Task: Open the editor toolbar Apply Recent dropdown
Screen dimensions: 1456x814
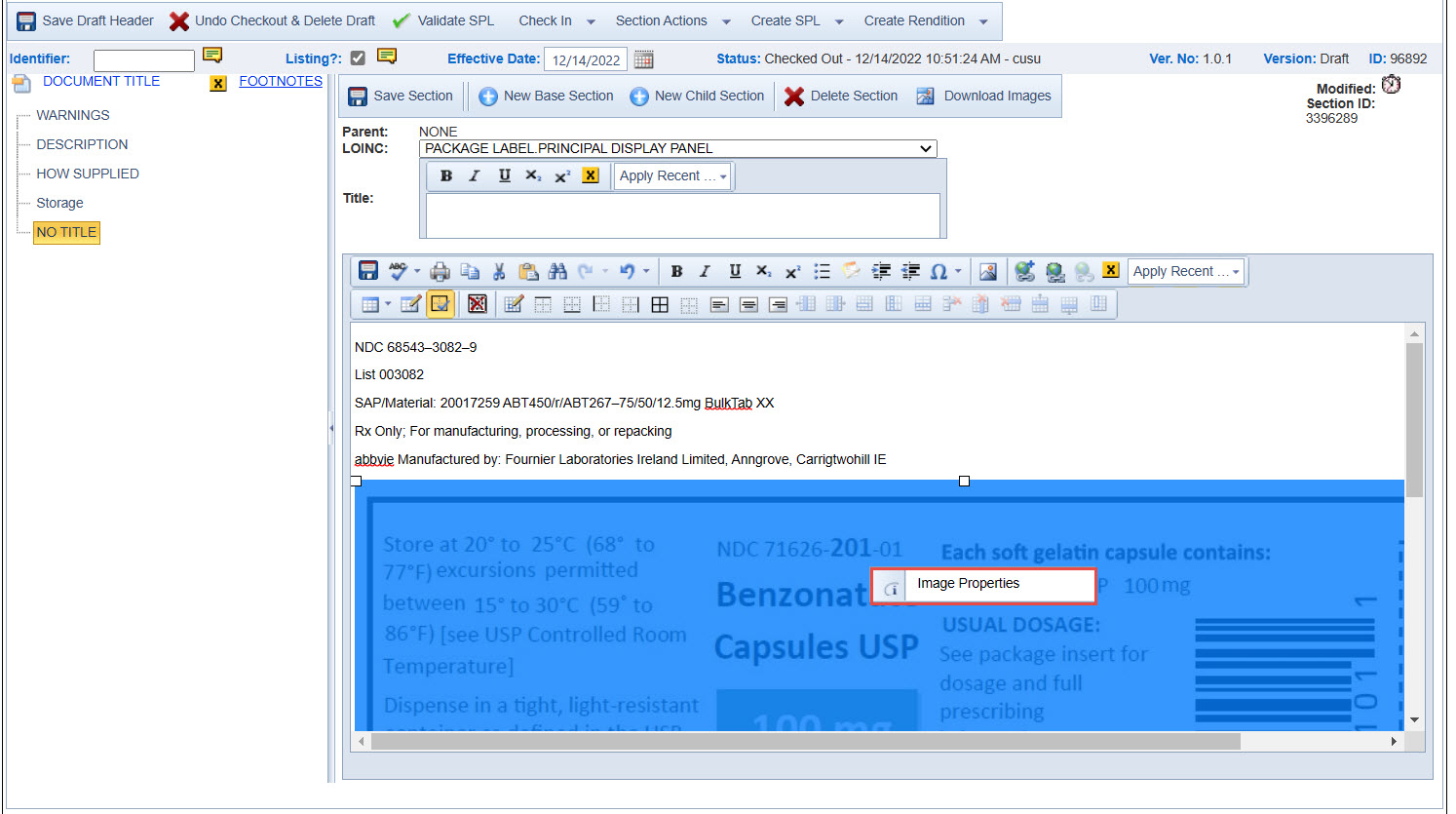Action: pos(1186,271)
